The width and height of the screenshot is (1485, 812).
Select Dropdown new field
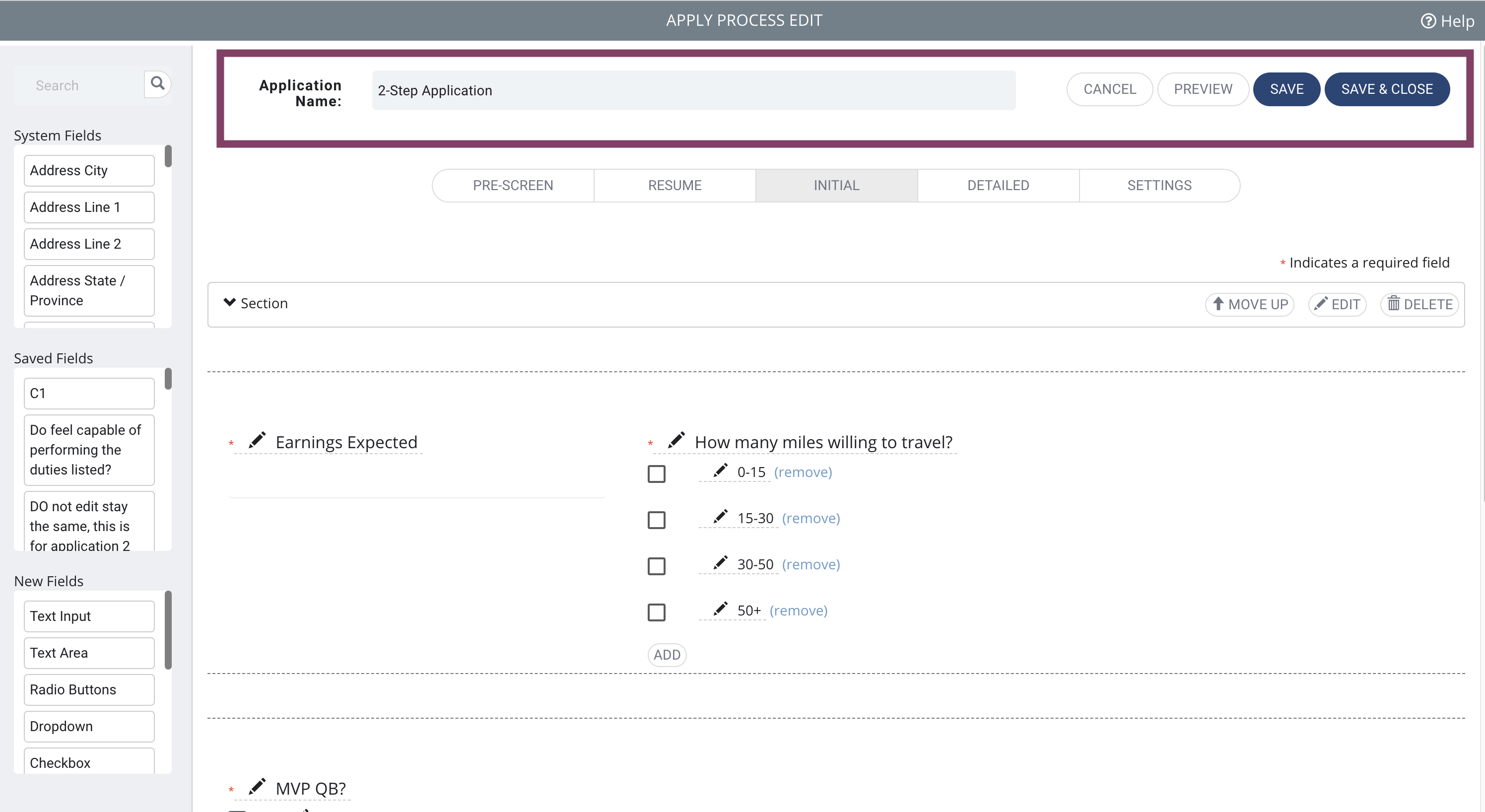tap(89, 727)
